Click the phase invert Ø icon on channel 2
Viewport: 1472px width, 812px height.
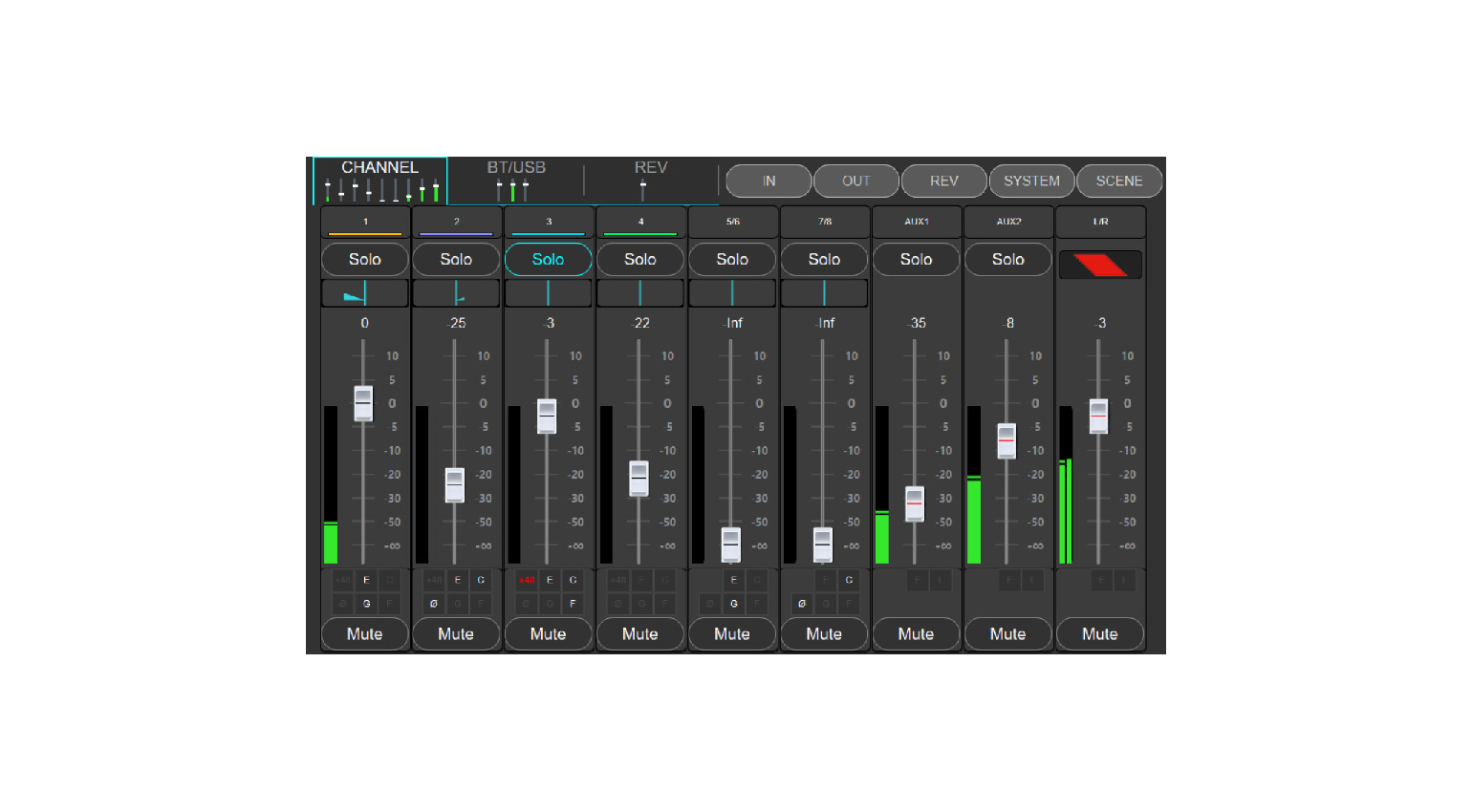coord(434,604)
